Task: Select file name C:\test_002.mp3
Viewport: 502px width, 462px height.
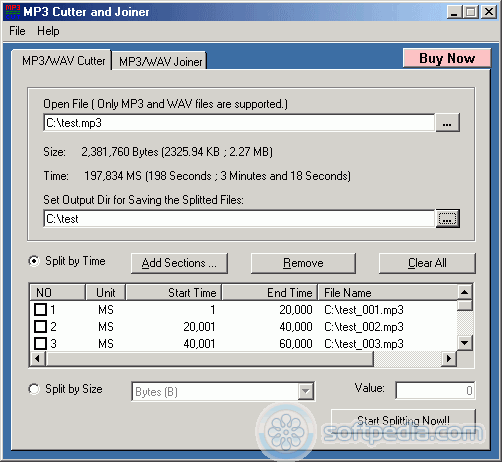Action: pos(364,327)
